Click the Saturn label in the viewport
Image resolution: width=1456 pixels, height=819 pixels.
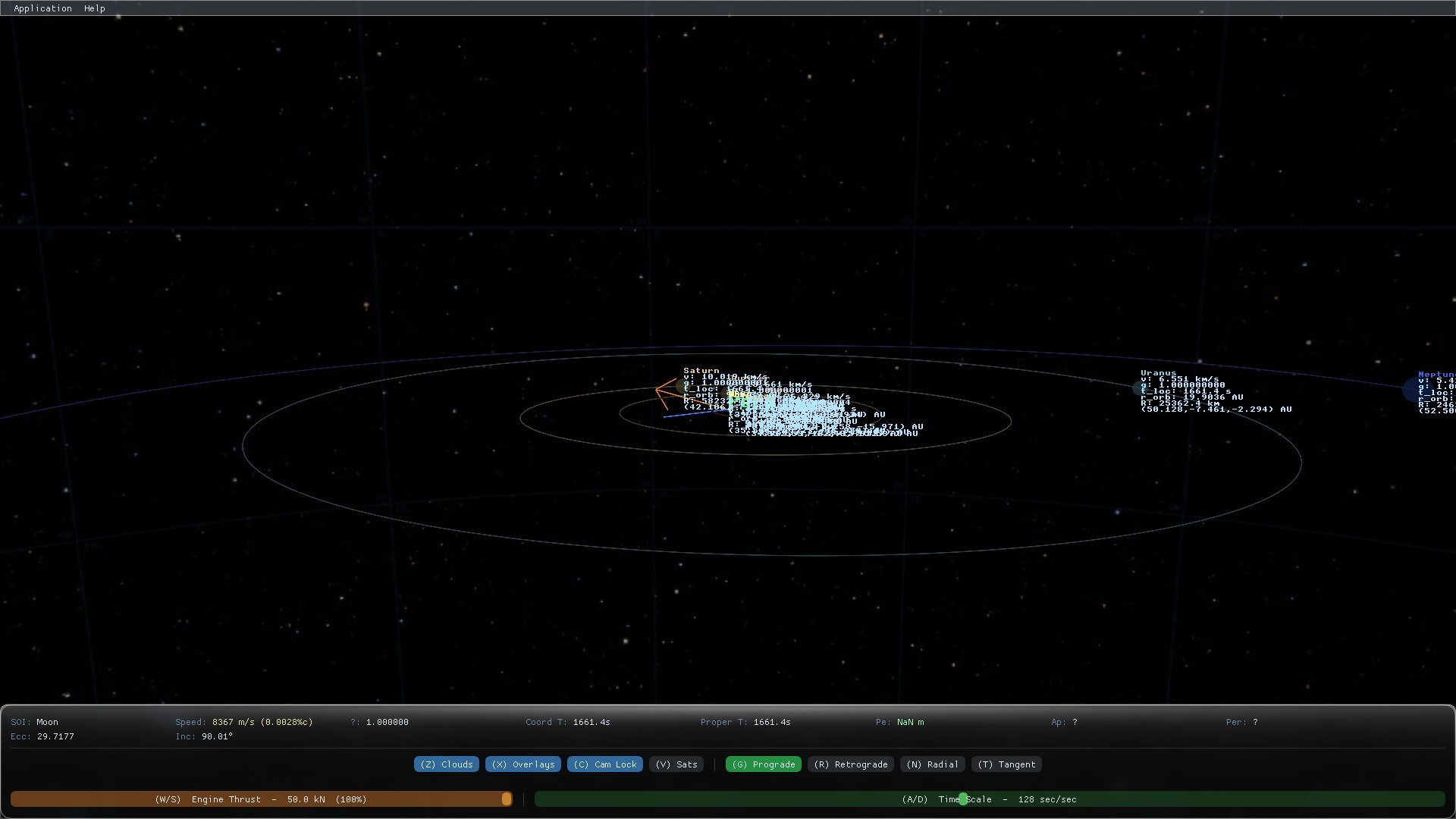(x=701, y=371)
